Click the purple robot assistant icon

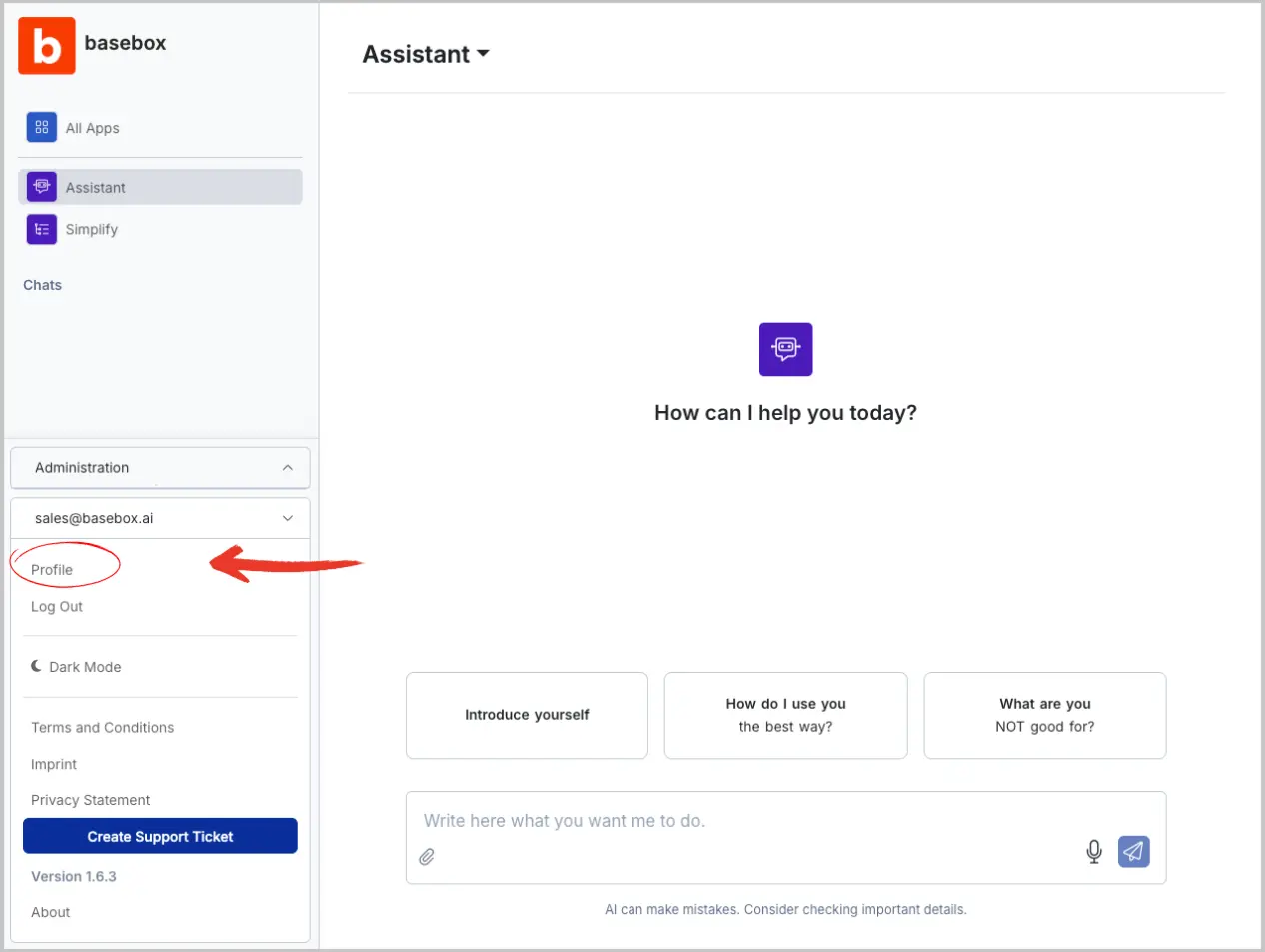tap(785, 349)
